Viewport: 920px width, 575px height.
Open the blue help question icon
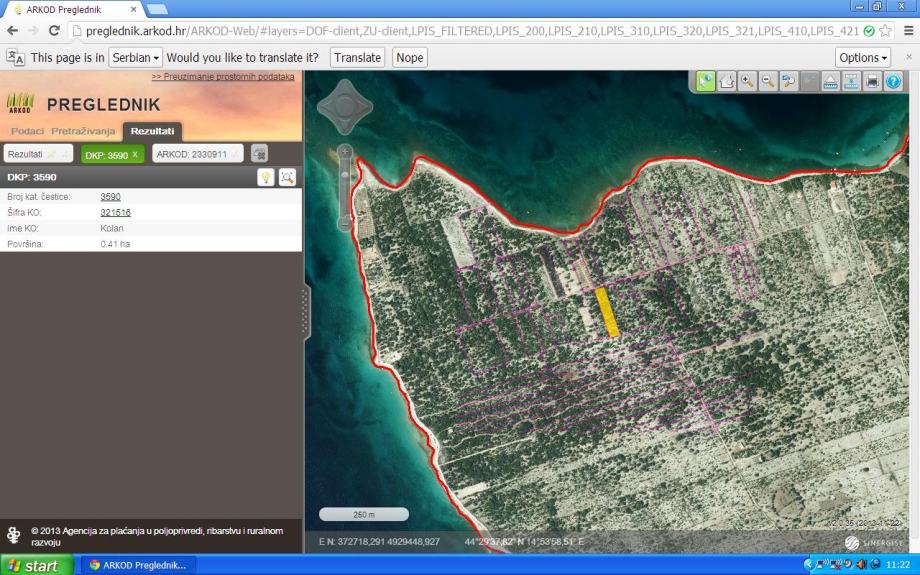(x=893, y=82)
